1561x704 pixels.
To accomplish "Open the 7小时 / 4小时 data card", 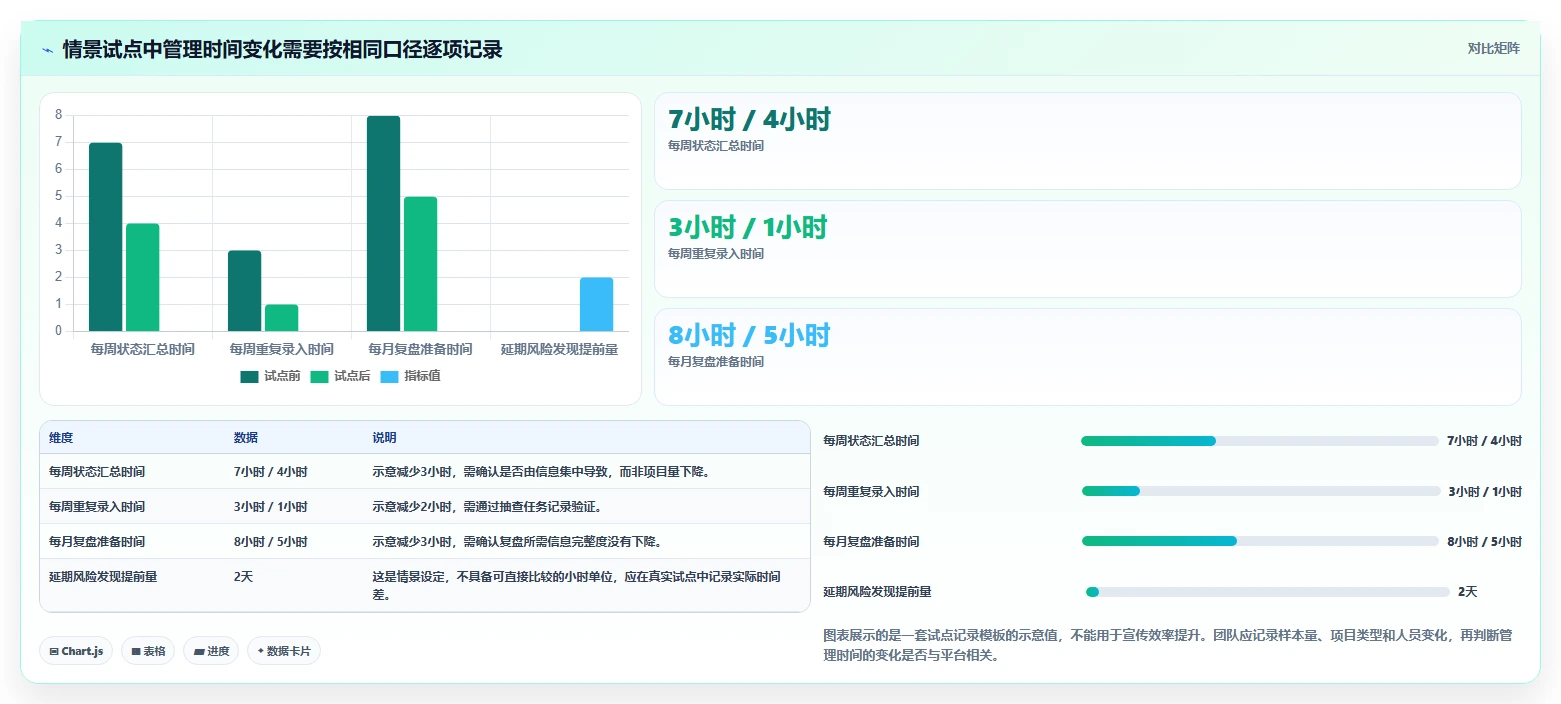I will pos(1087,141).
